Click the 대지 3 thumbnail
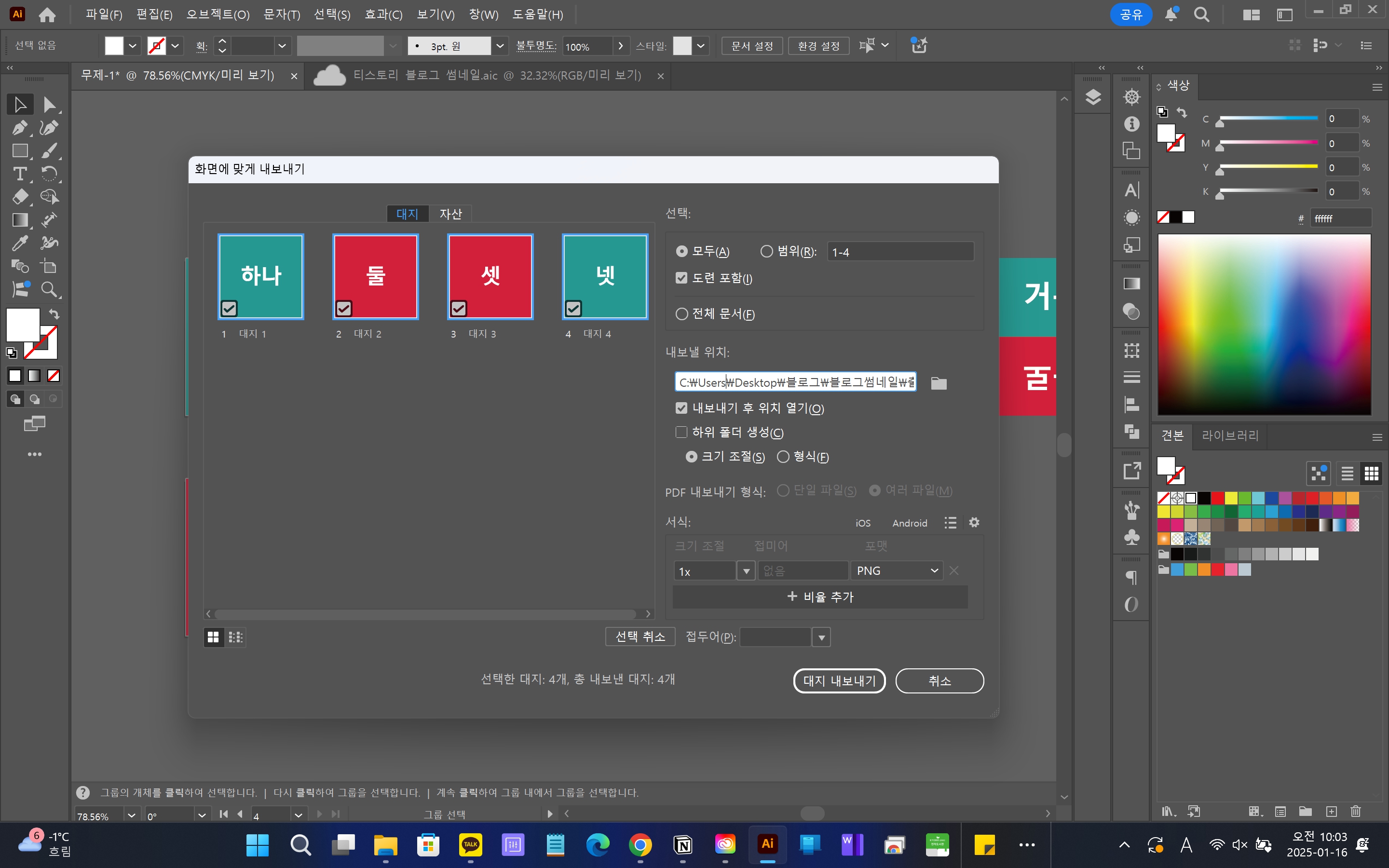The image size is (1389, 868). click(x=490, y=276)
